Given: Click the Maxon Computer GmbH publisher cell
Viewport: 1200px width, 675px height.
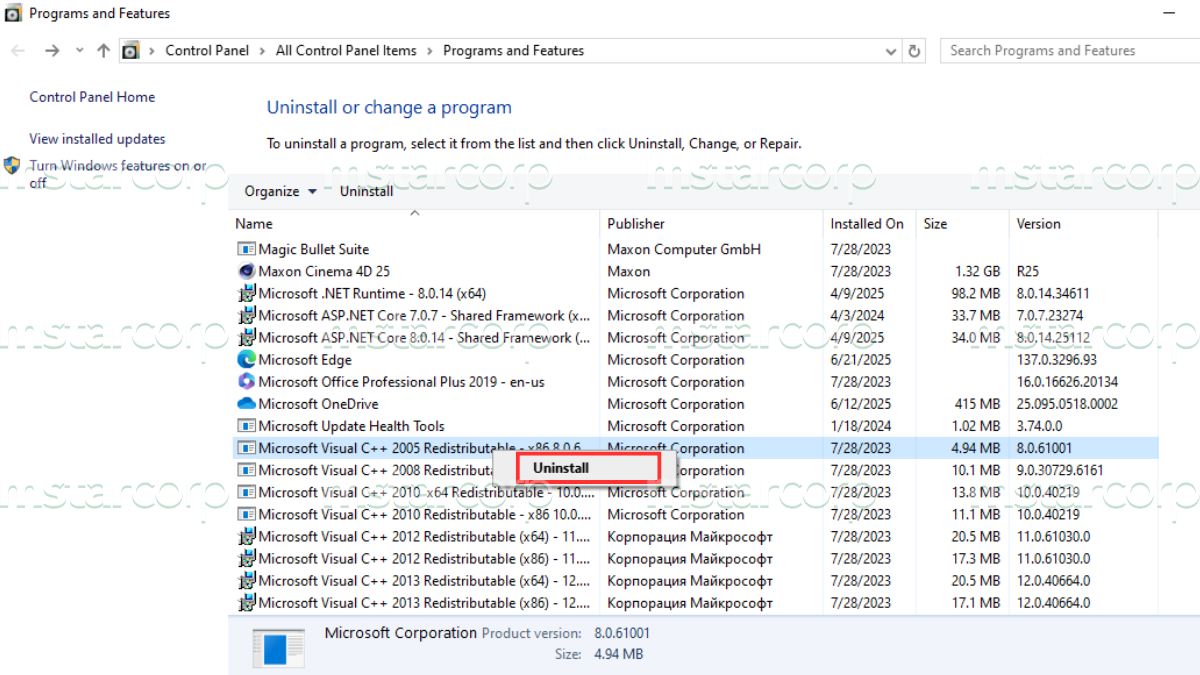Looking at the screenshot, I should (x=684, y=249).
